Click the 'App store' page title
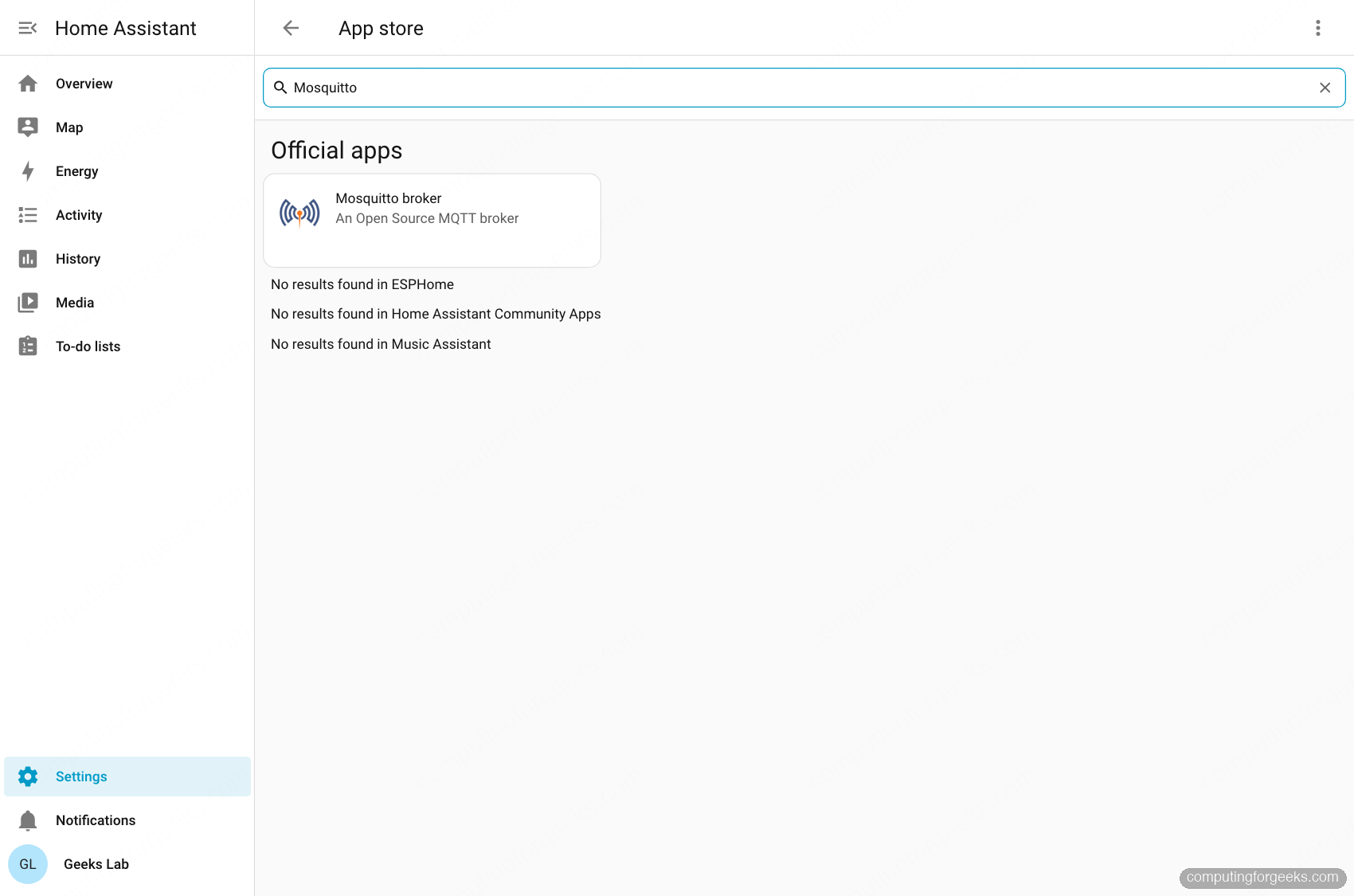Screen dimensions: 1354x896 (381, 29)
